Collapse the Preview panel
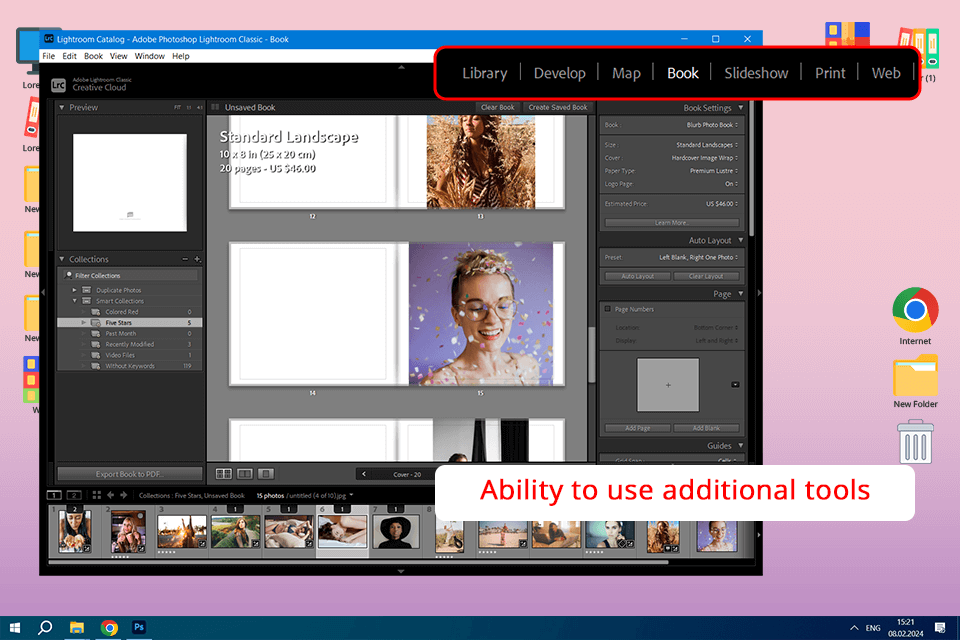This screenshot has height=640, width=960. pos(62,107)
